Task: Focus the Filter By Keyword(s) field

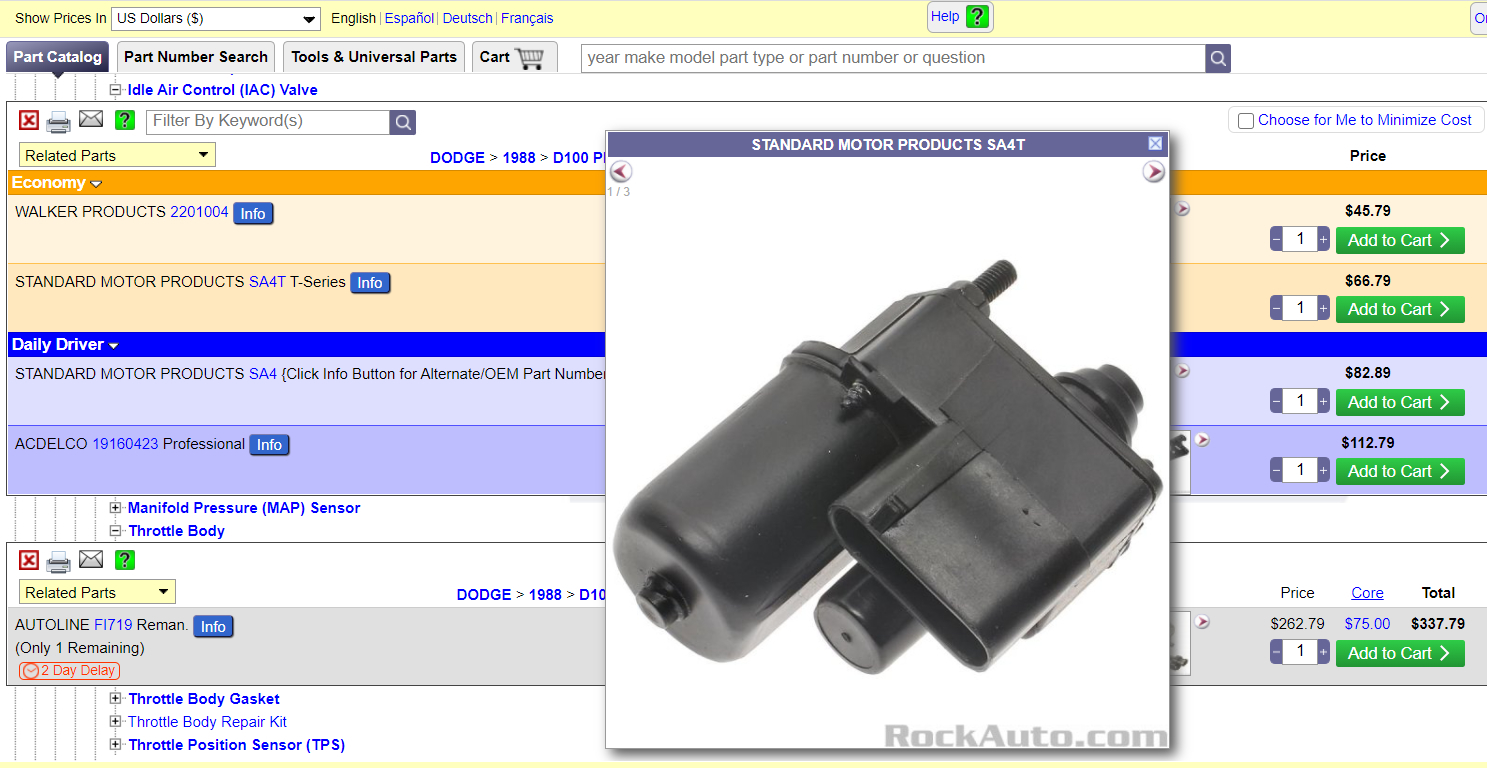Action: (x=268, y=122)
